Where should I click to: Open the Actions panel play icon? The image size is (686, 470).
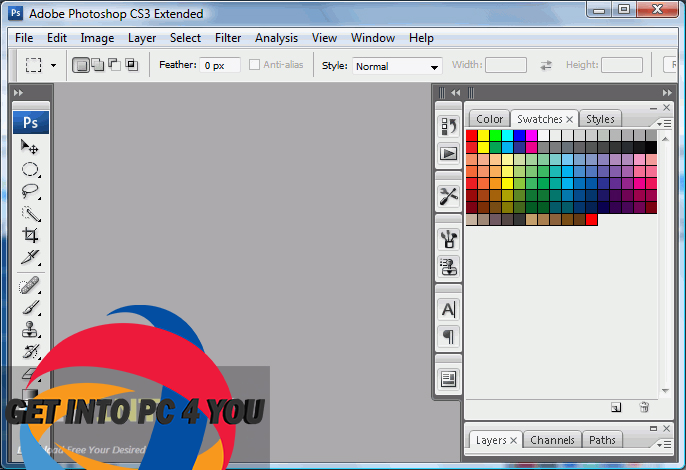pos(448,154)
